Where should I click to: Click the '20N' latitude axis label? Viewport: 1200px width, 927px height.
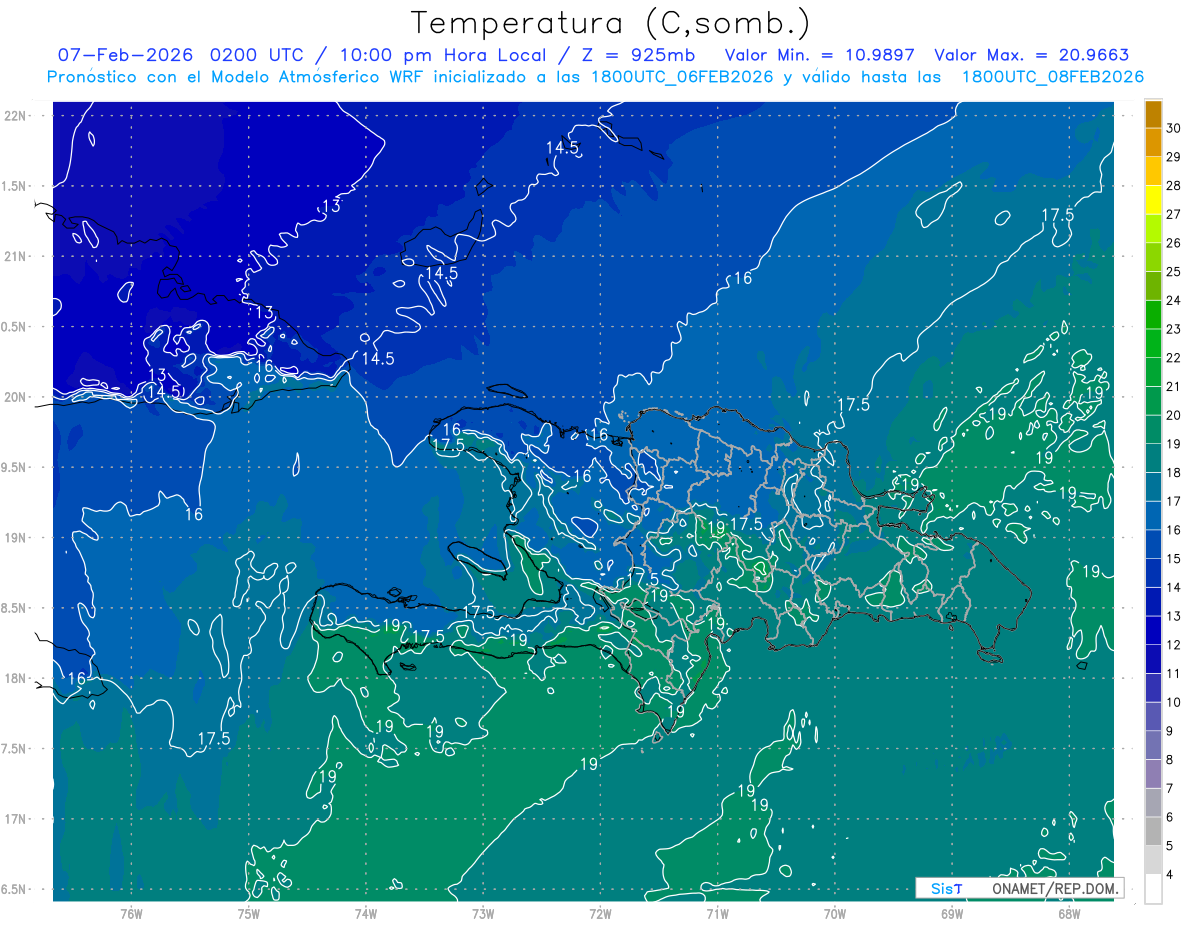[x=17, y=397]
